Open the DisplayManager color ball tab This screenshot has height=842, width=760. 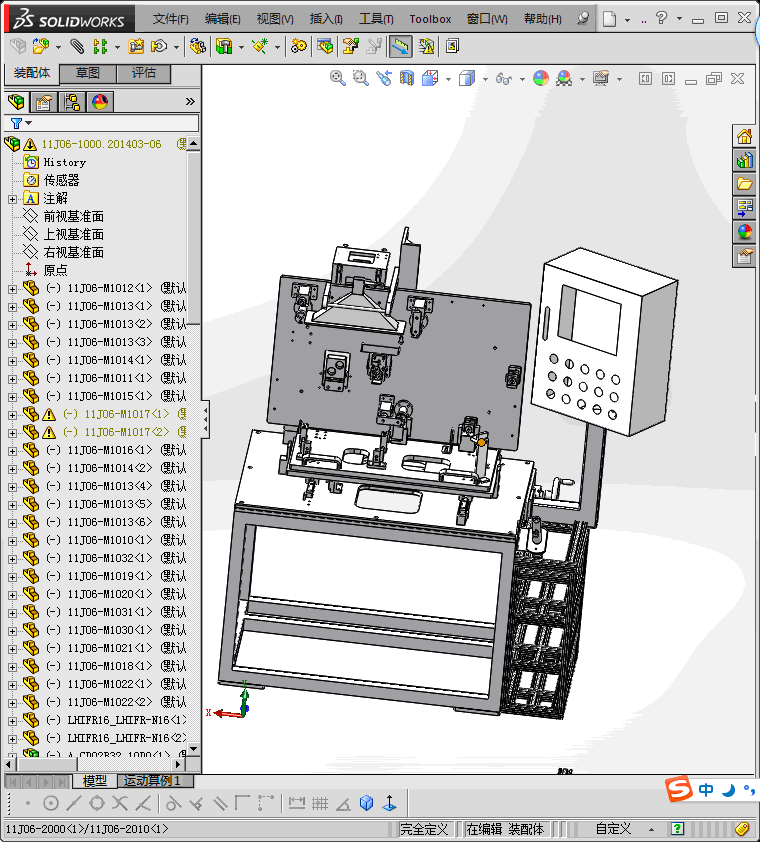[x=99, y=102]
